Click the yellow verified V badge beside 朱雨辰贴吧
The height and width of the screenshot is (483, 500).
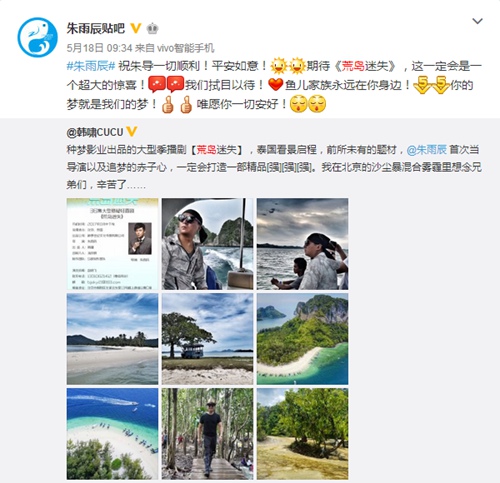[135, 28]
